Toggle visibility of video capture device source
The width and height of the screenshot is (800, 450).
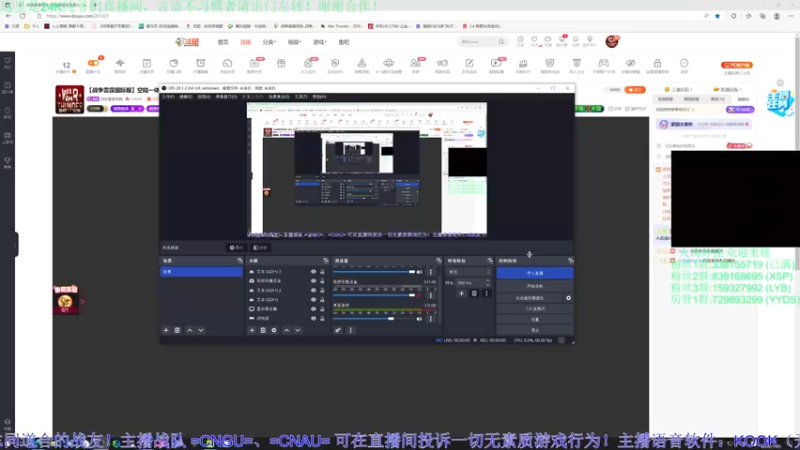point(313,281)
